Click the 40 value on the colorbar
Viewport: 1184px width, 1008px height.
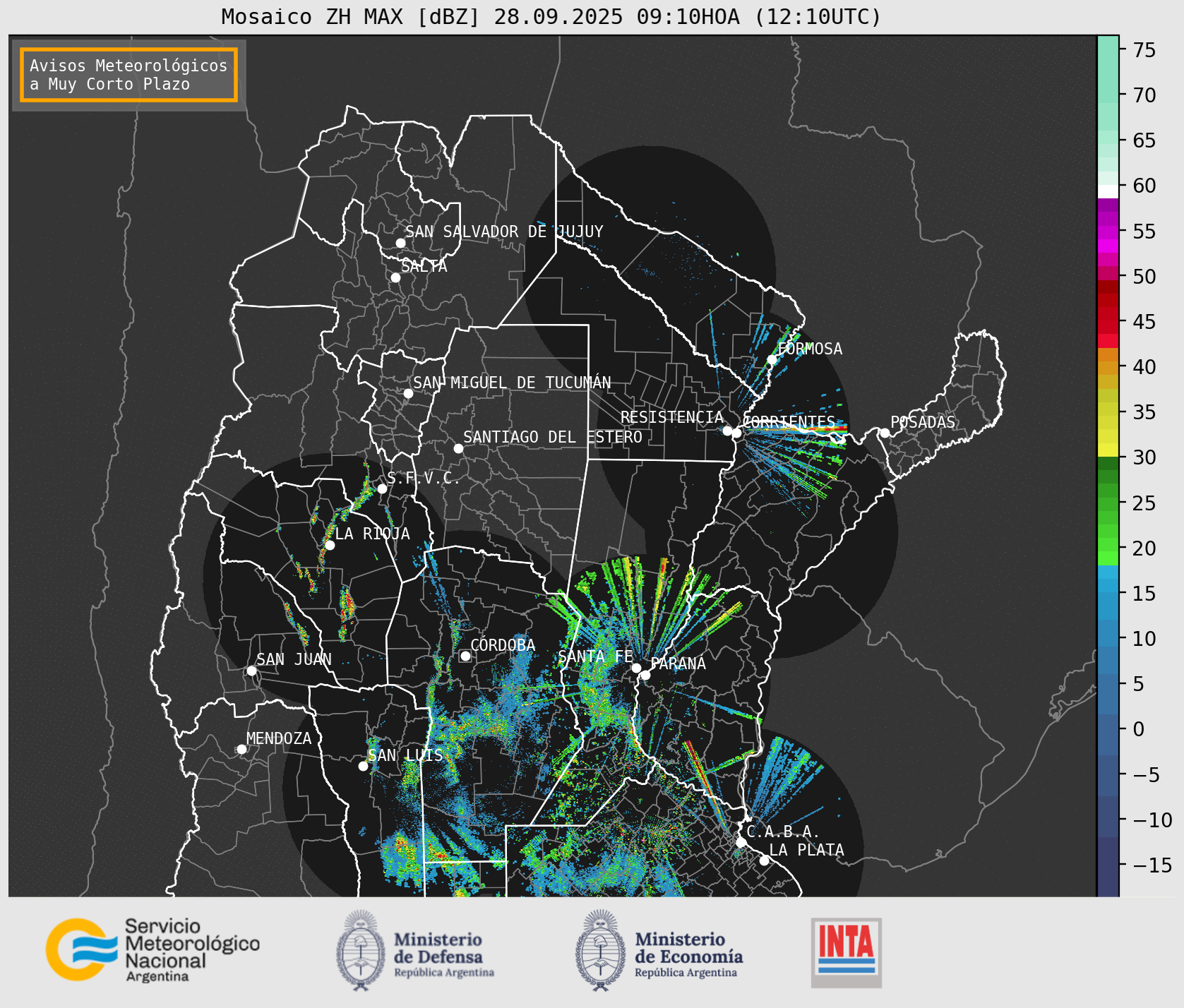point(1144,367)
